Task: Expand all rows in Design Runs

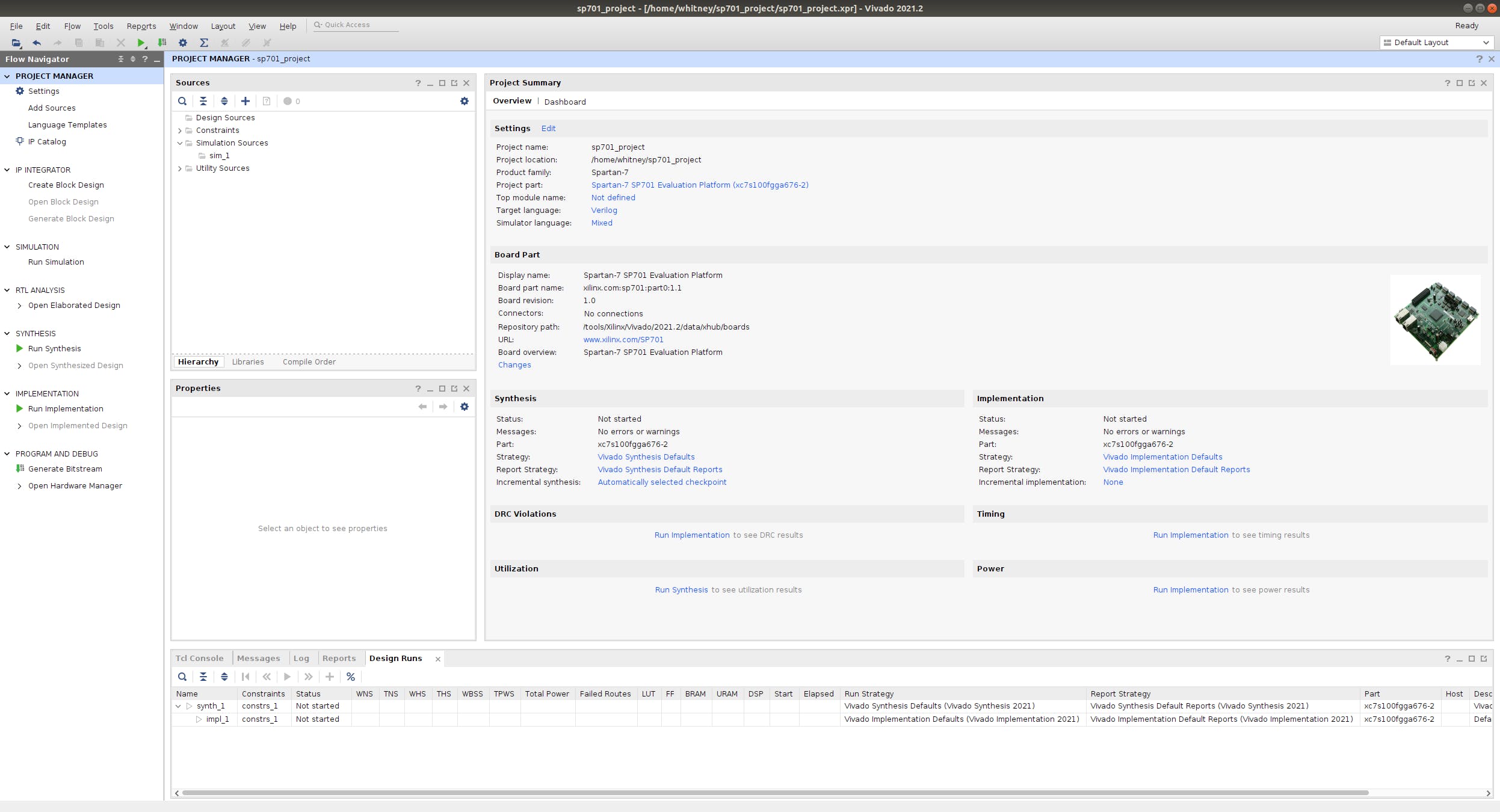Action: click(x=224, y=677)
